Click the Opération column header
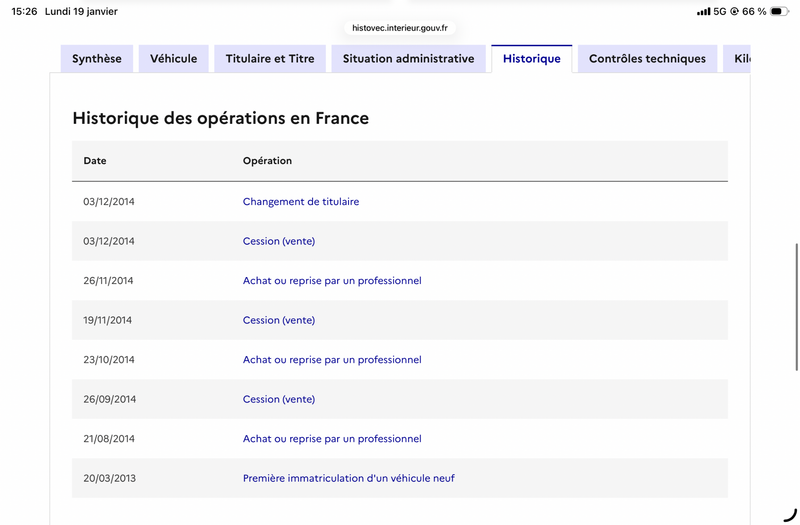 pos(267,161)
